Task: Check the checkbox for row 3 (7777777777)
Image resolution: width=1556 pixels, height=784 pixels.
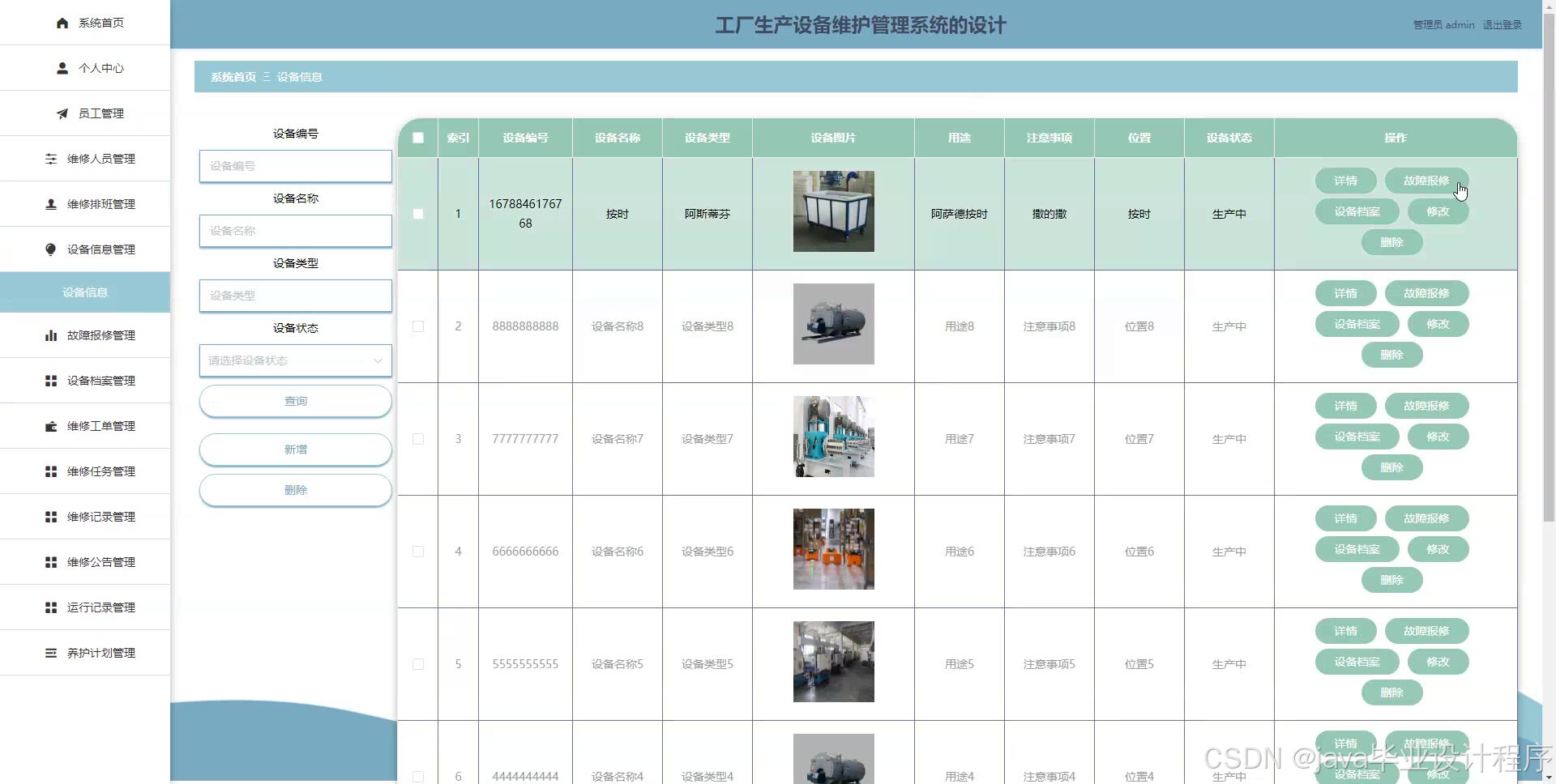Action: 418,439
